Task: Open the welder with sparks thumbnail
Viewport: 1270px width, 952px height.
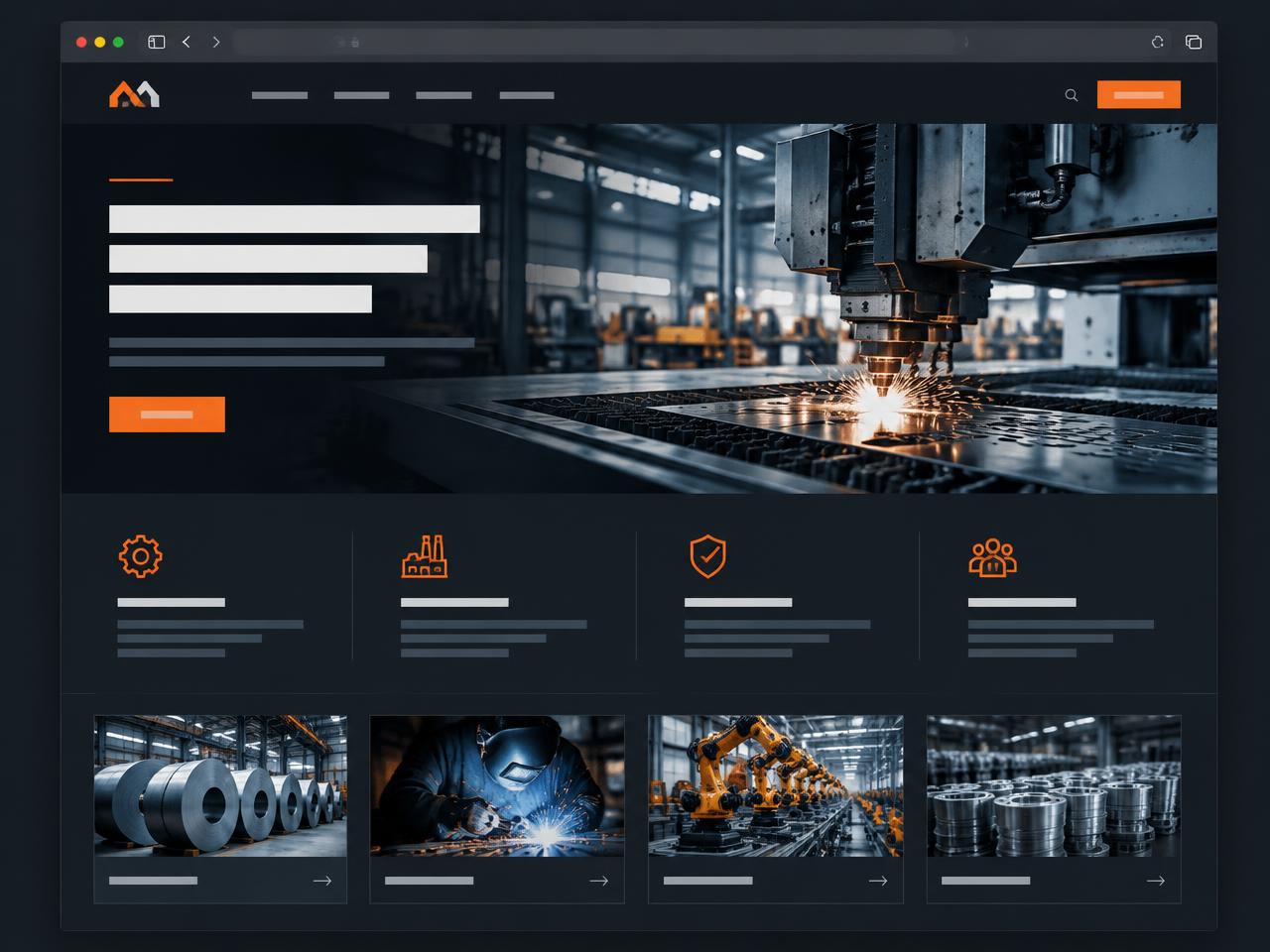Action: (497, 785)
